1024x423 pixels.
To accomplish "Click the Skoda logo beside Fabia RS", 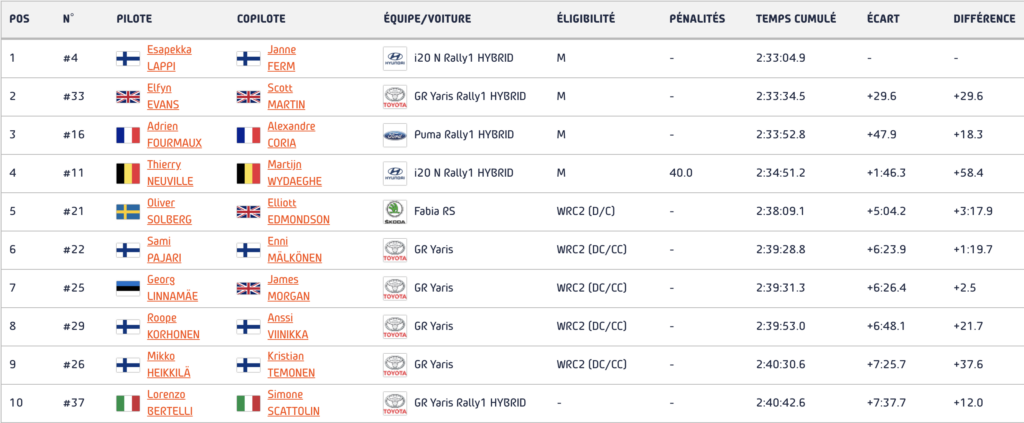I will 395,211.
